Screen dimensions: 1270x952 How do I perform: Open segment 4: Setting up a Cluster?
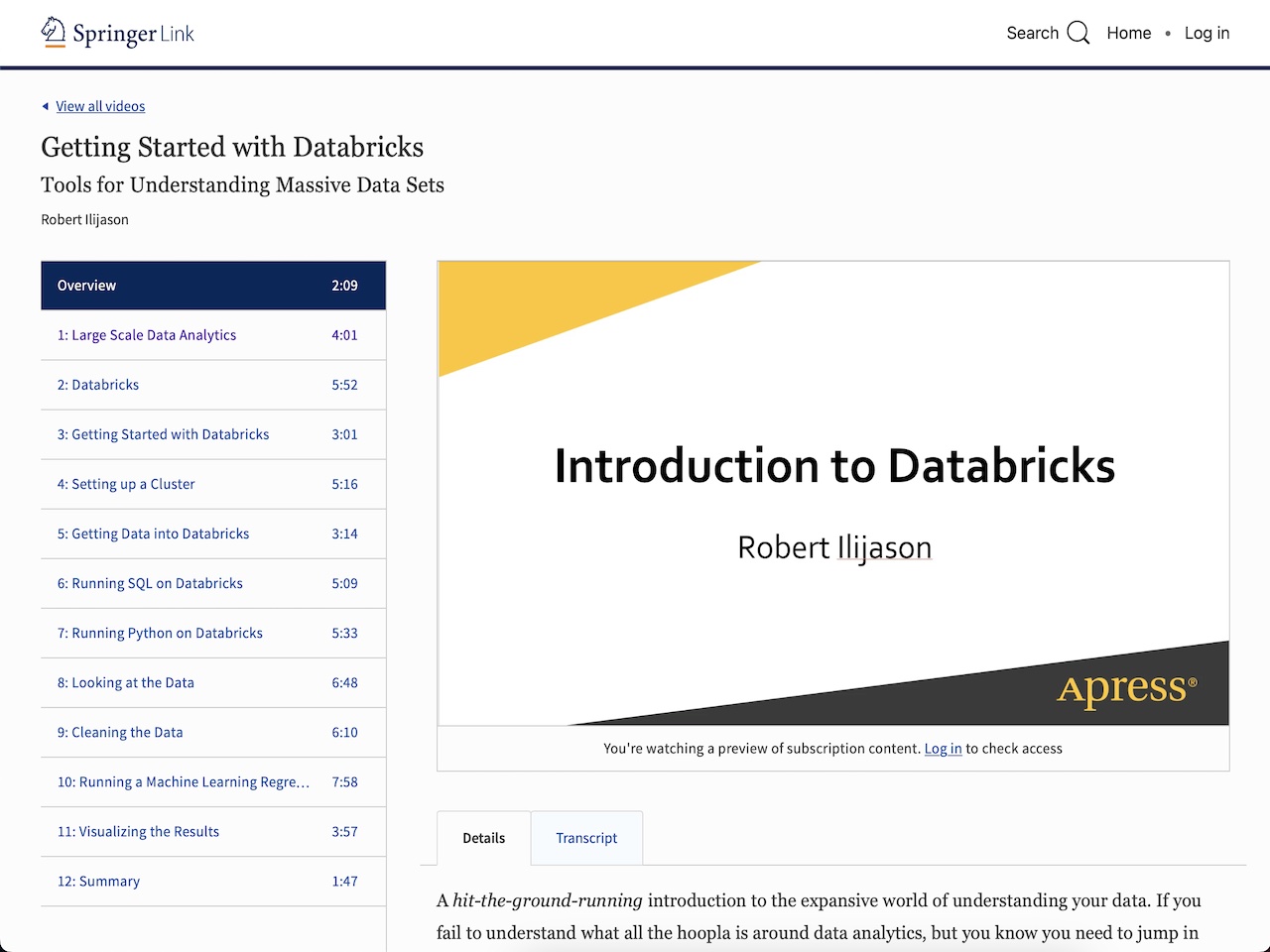[x=213, y=484]
